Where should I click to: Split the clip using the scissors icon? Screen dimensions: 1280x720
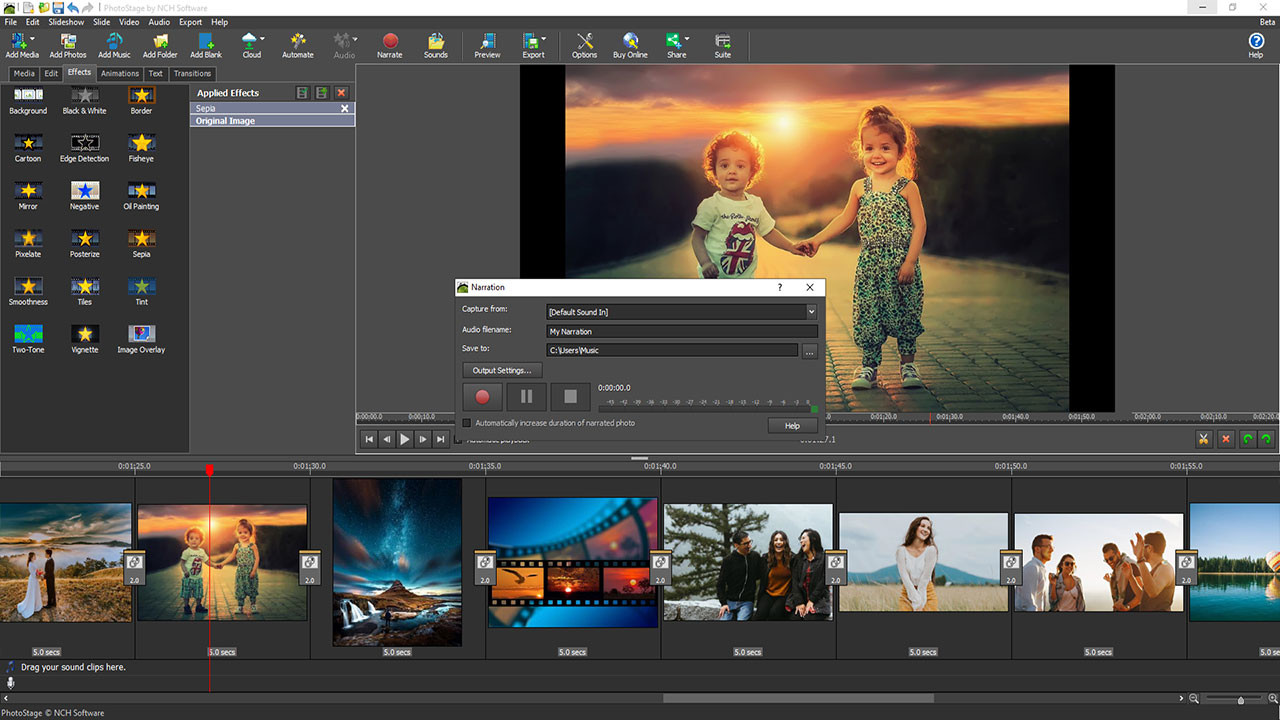pyautogui.click(x=1204, y=438)
